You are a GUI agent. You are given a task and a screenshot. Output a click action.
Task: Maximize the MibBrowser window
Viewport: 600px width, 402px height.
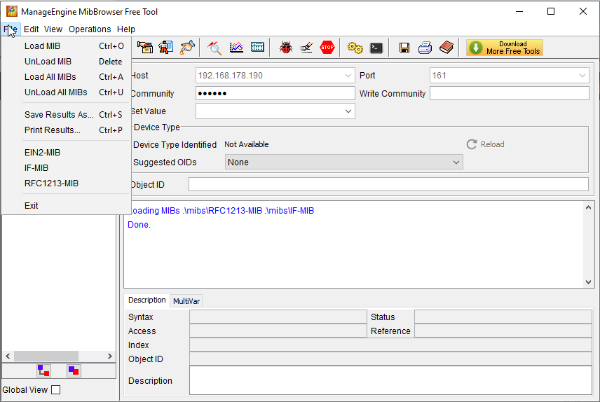click(551, 11)
